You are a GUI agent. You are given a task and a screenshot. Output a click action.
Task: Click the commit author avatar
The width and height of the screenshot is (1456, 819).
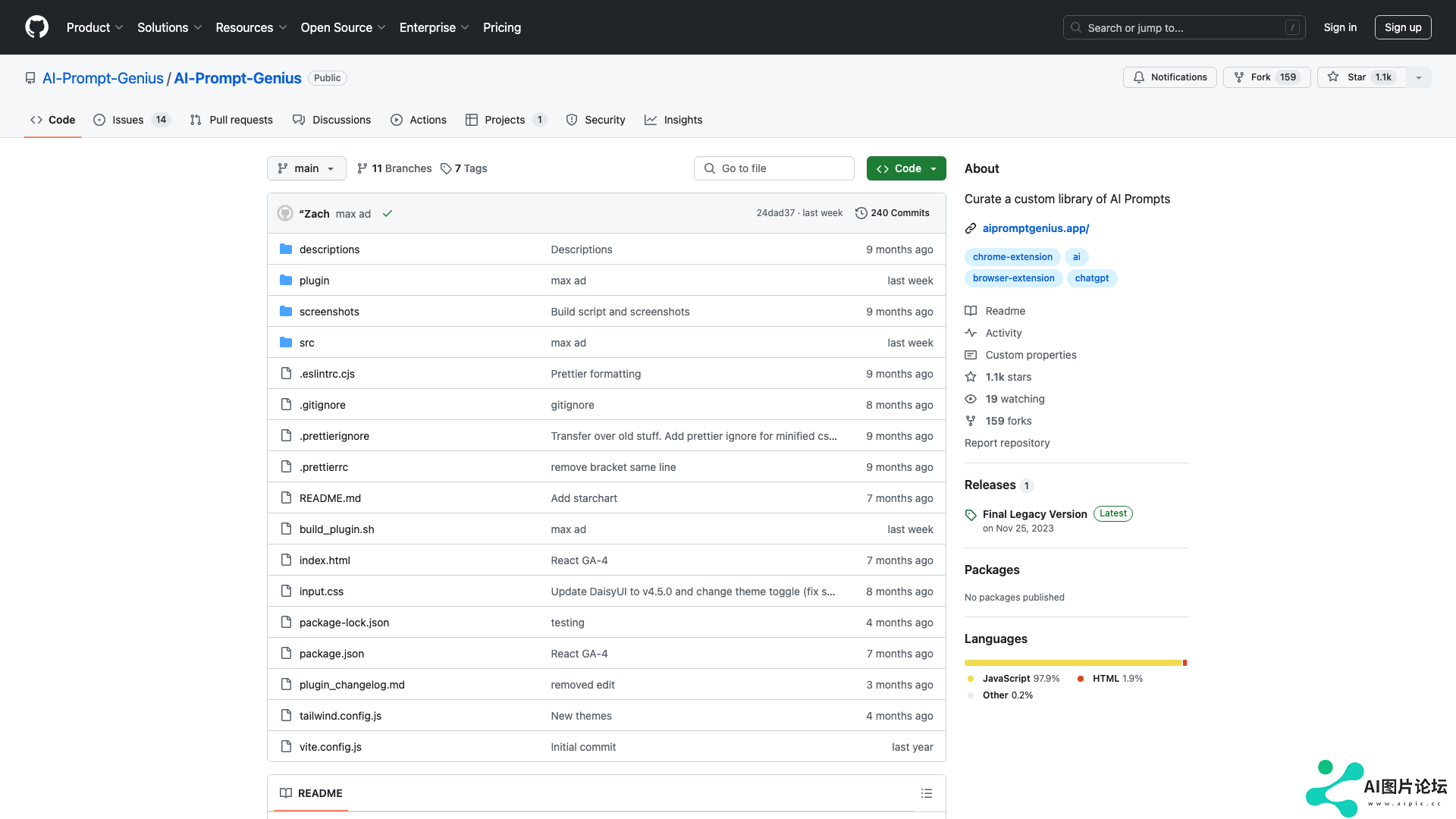coord(285,213)
